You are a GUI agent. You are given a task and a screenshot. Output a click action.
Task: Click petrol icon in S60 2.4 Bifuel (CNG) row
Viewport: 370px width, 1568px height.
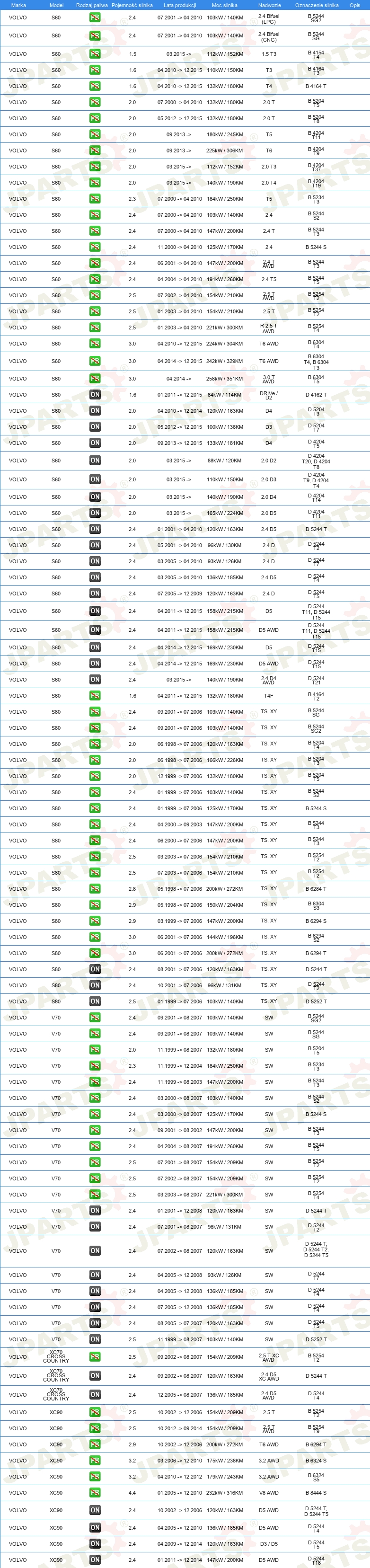pos(95,36)
